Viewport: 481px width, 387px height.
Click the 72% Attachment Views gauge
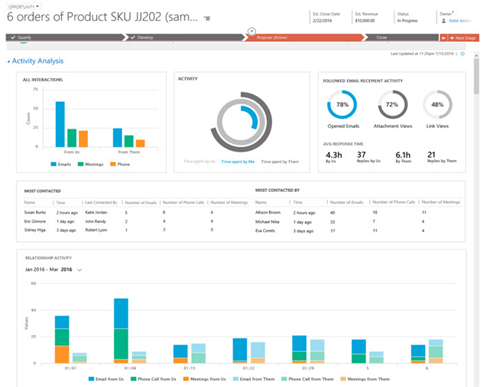[392, 105]
